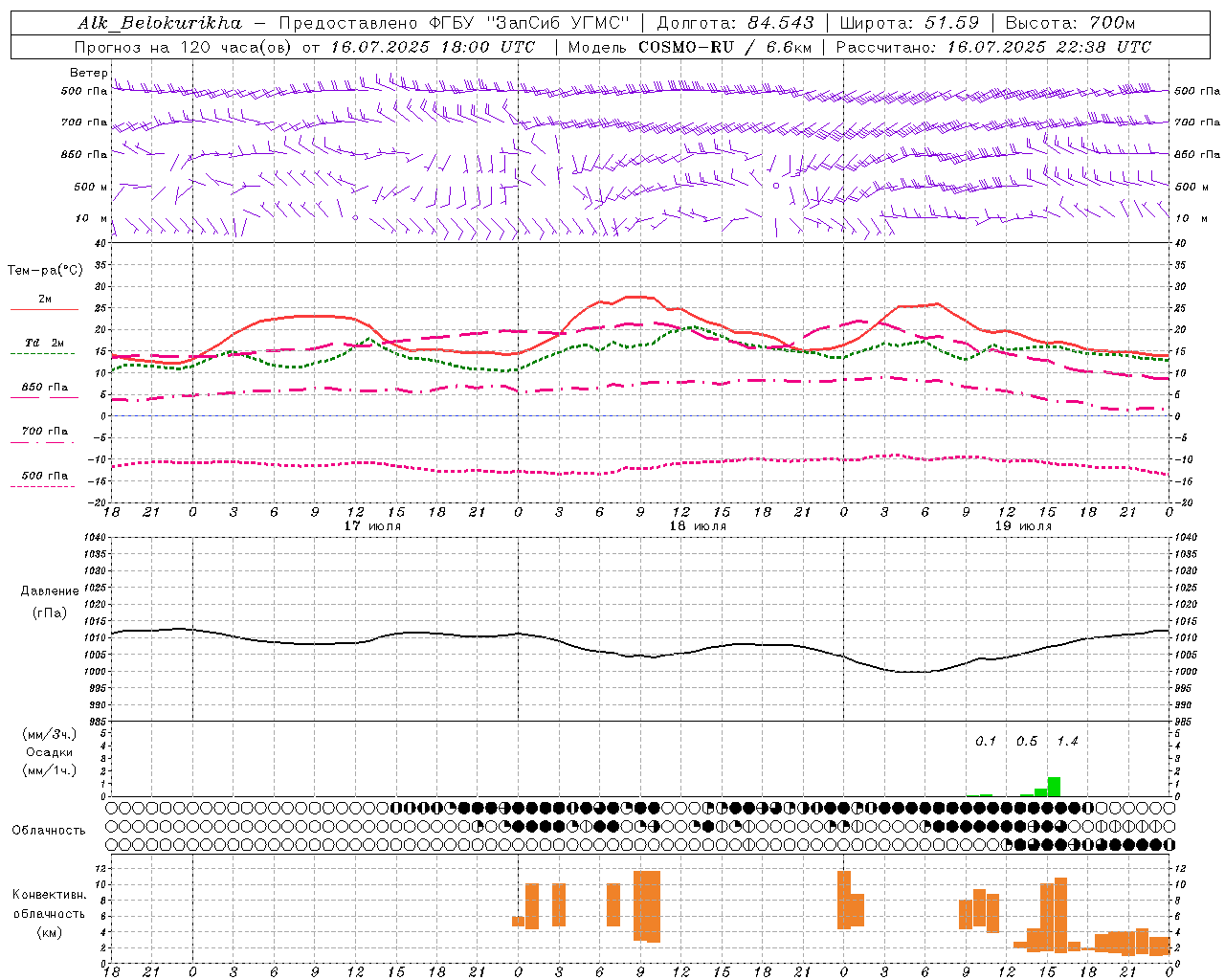The width and height of the screenshot is (1225, 980).
Task: Click the 17 июля date label
Action: (371, 526)
